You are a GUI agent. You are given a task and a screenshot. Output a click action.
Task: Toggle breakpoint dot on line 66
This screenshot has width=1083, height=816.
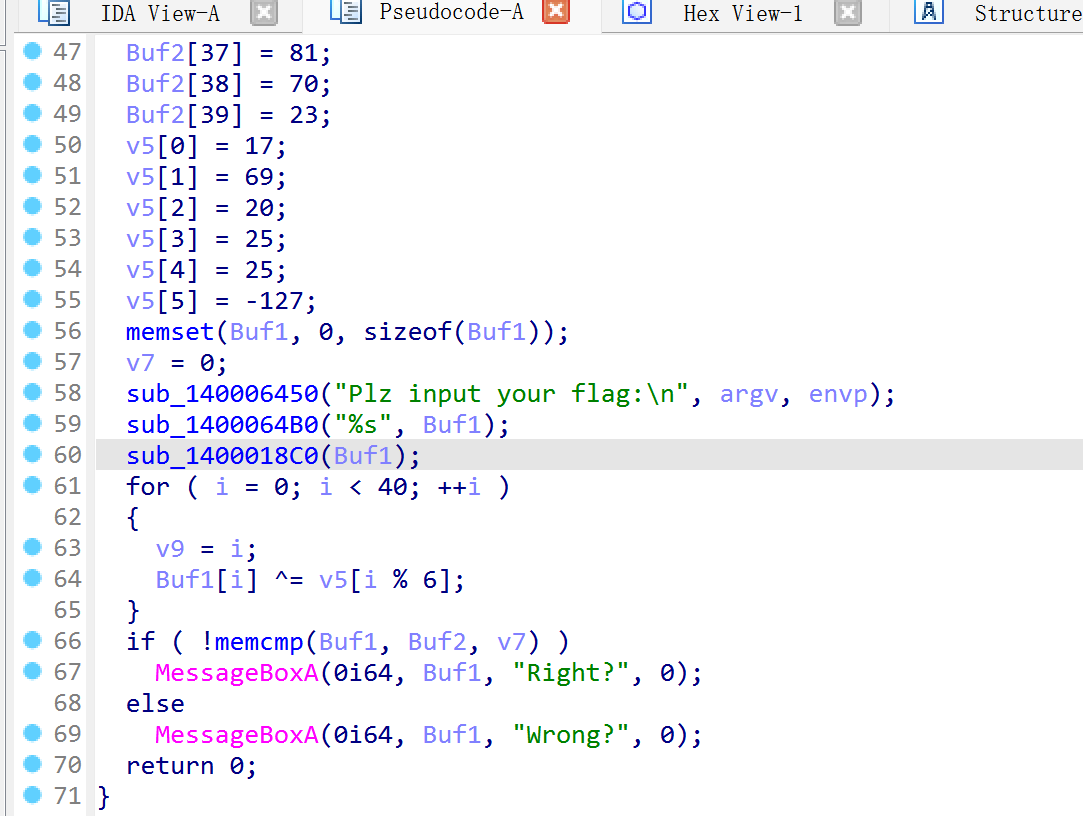click(32, 640)
